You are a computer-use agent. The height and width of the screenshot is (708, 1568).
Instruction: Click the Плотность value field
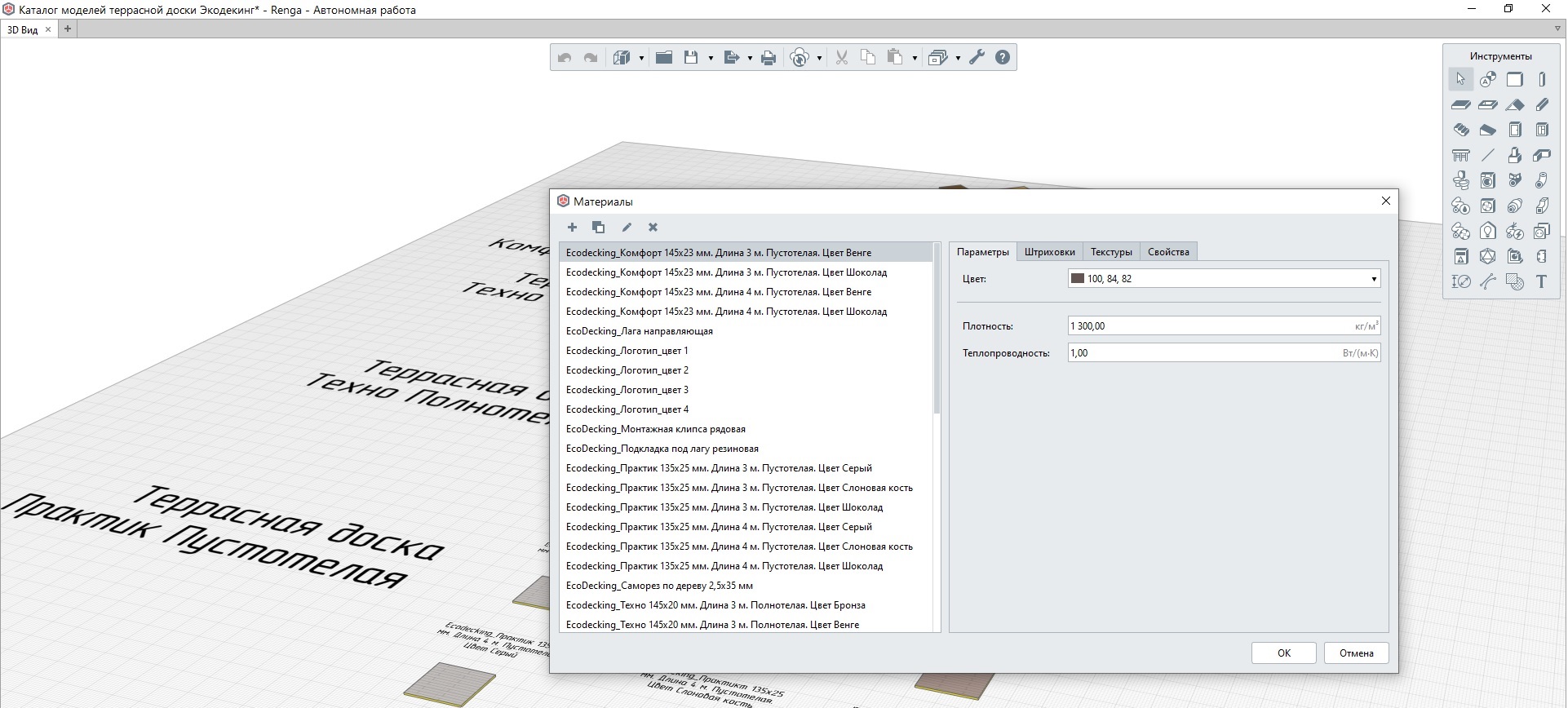point(1224,326)
